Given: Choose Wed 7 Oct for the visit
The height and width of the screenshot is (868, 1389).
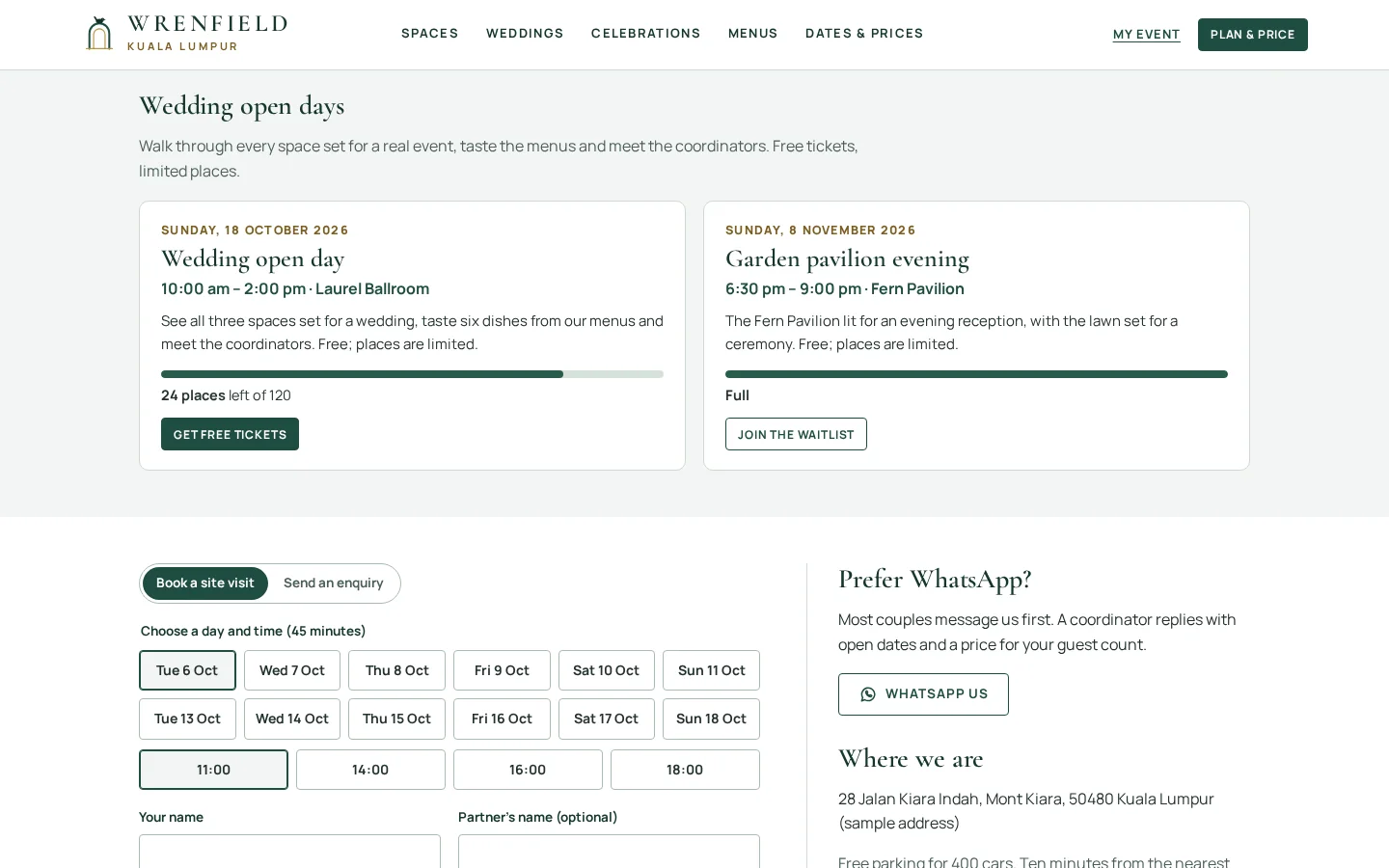Looking at the screenshot, I should tap(292, 670).
